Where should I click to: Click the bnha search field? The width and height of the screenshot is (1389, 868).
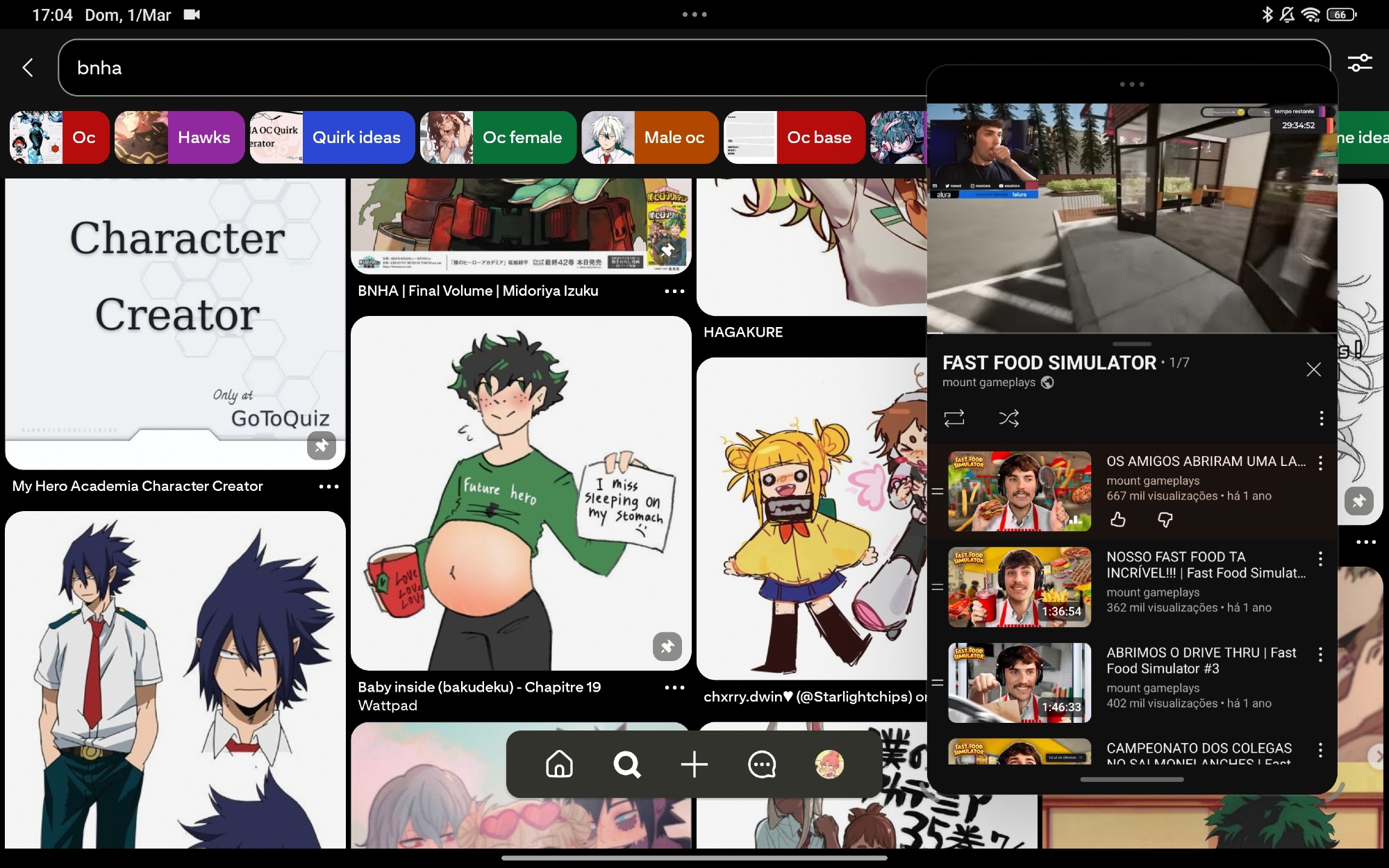coord(486,67)
